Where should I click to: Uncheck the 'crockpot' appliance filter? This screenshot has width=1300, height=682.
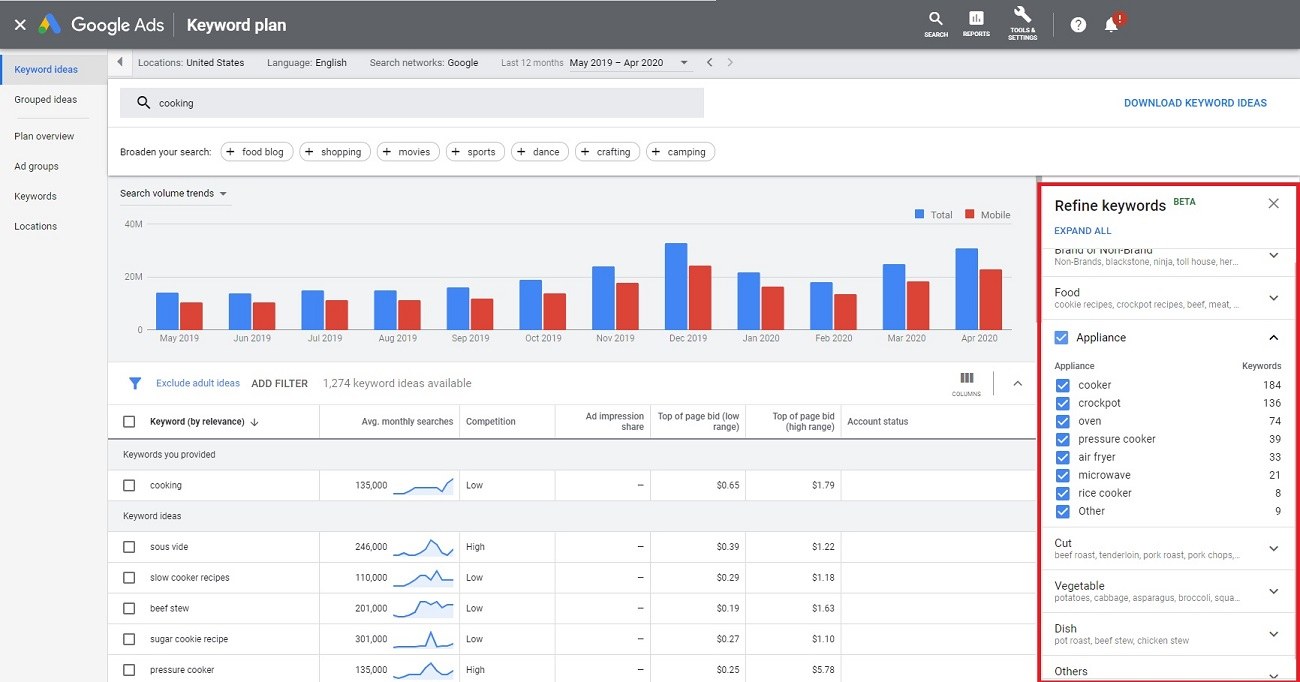1062,403
